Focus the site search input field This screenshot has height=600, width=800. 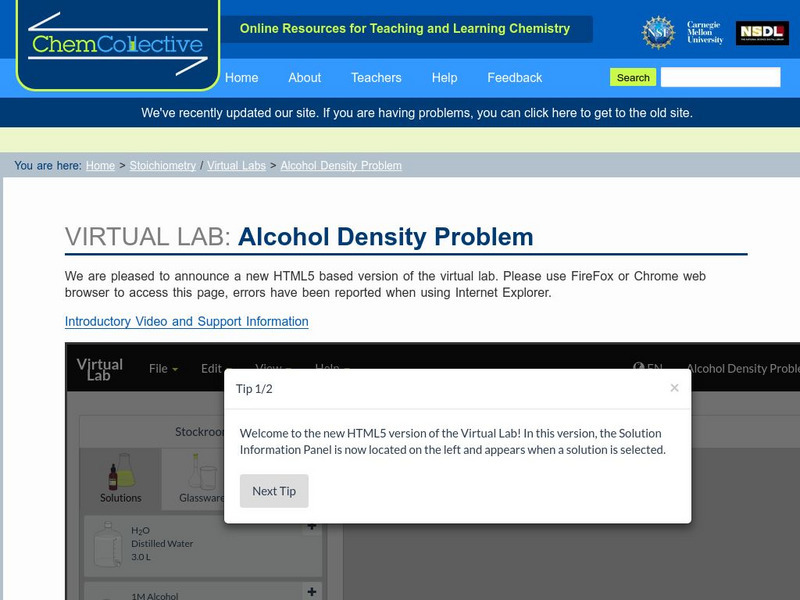click(720, 77)
